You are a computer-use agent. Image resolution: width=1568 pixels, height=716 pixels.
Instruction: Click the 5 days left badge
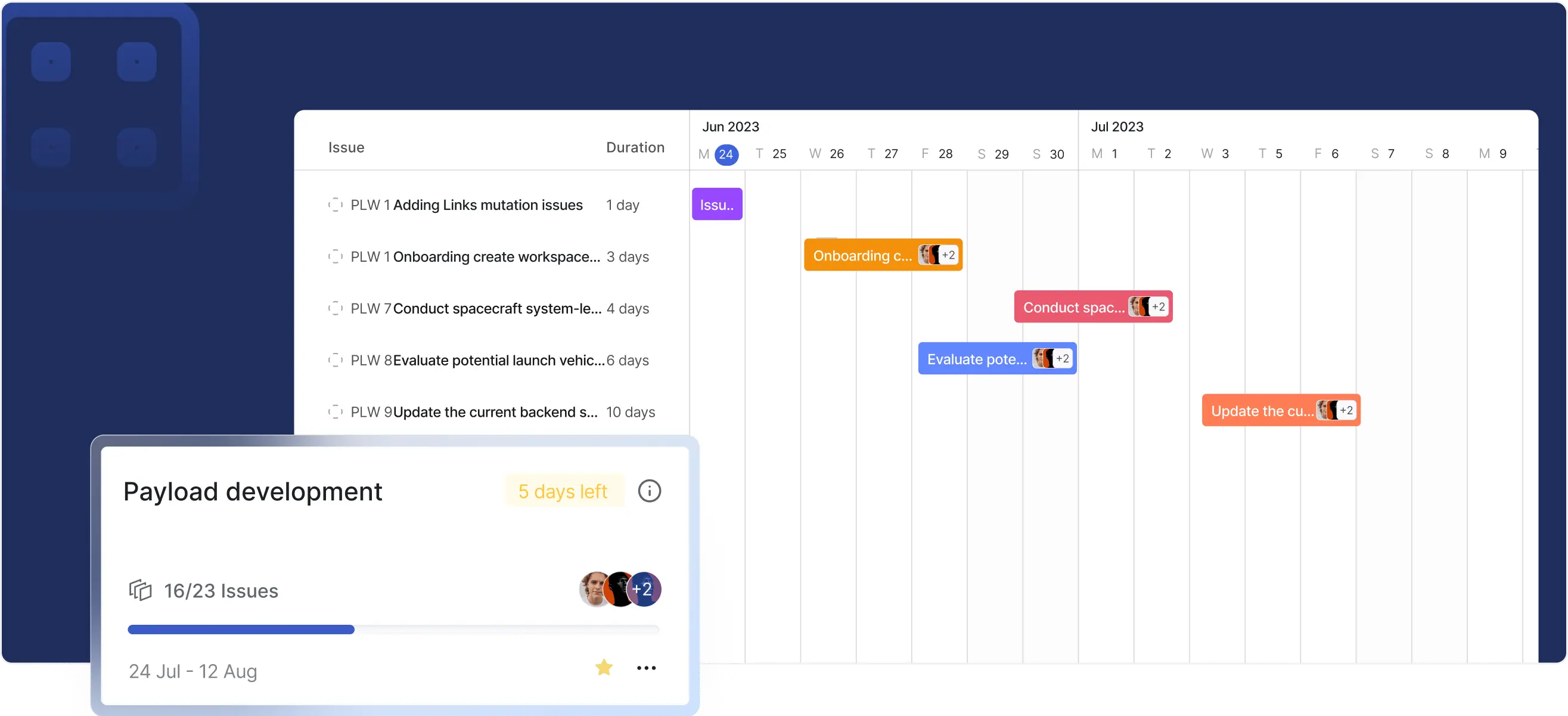click(563, 491)
